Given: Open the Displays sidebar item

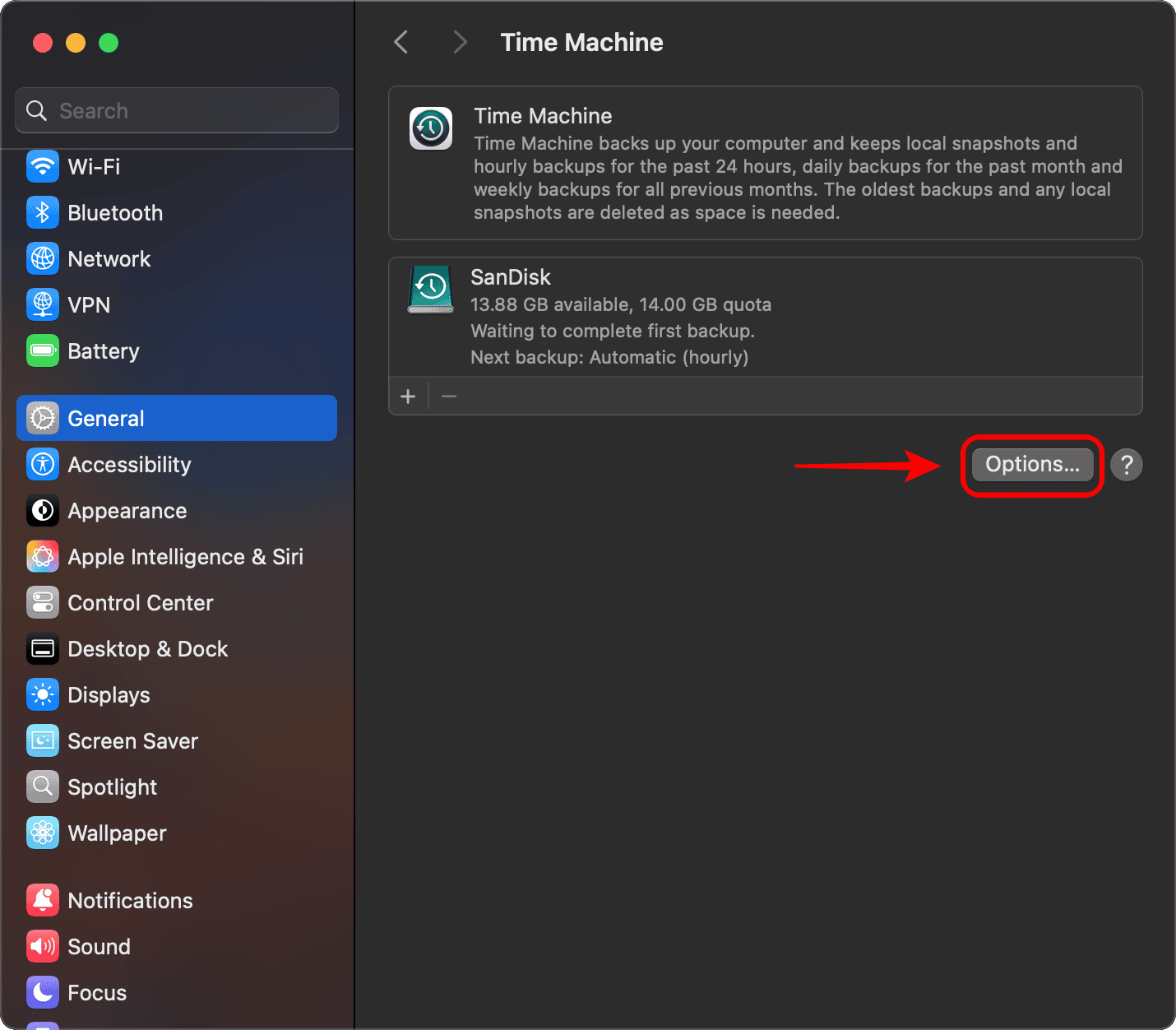Looking at the screenshot, I should point(109,695).
